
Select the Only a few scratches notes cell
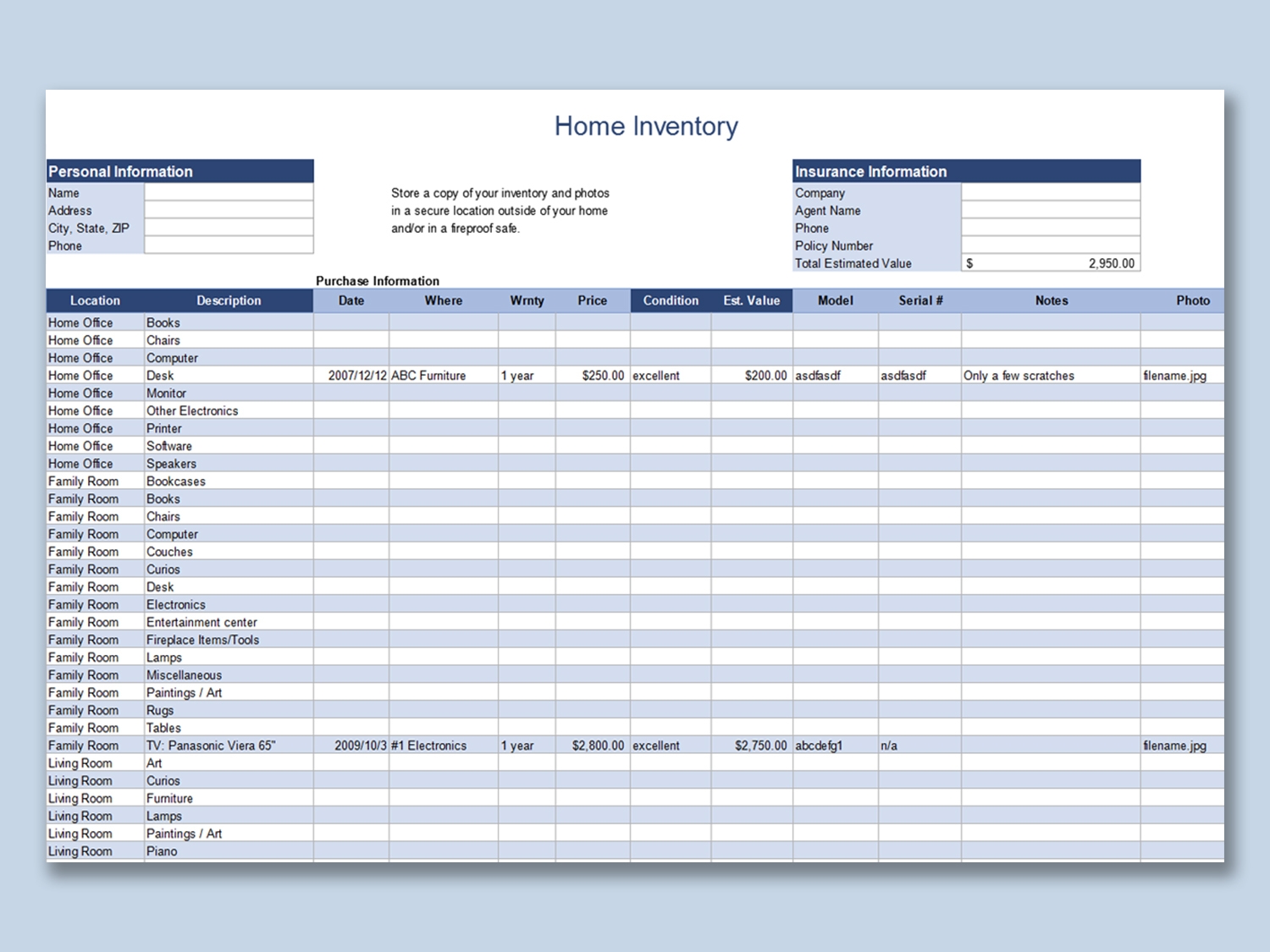point(1019,375)
